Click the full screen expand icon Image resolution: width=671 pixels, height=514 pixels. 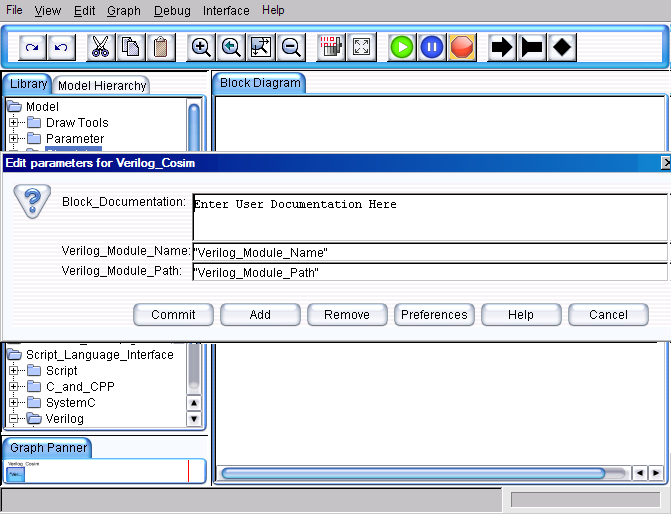coord(361,47)
